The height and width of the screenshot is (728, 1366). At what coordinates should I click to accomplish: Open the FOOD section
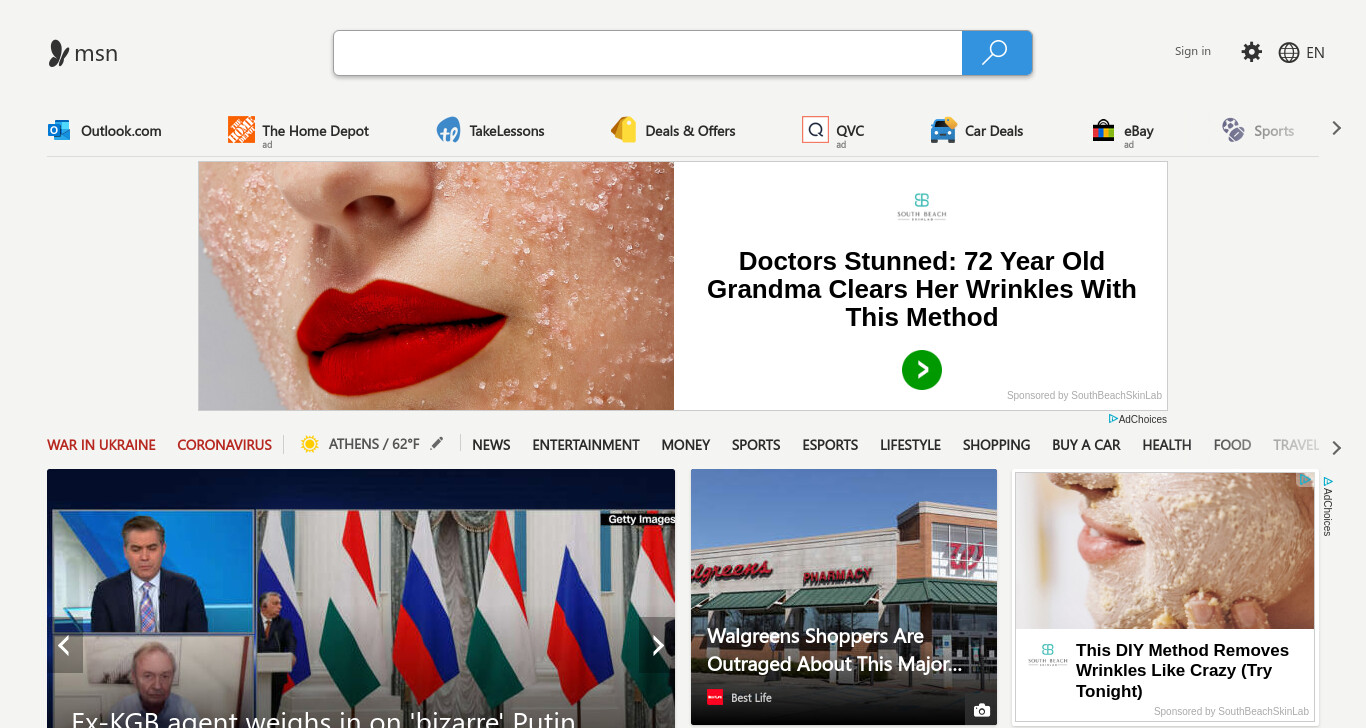(1232, 445)
